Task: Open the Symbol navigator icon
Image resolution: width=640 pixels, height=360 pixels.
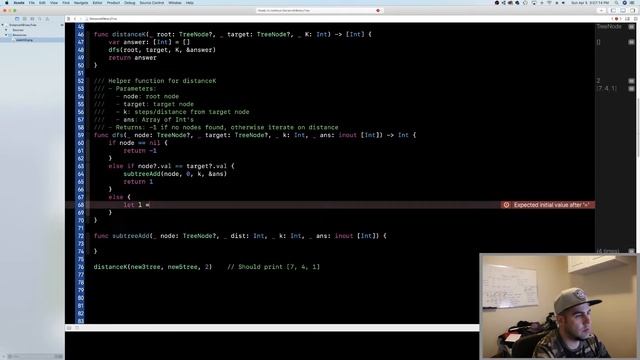Action: tap(32, 19)
